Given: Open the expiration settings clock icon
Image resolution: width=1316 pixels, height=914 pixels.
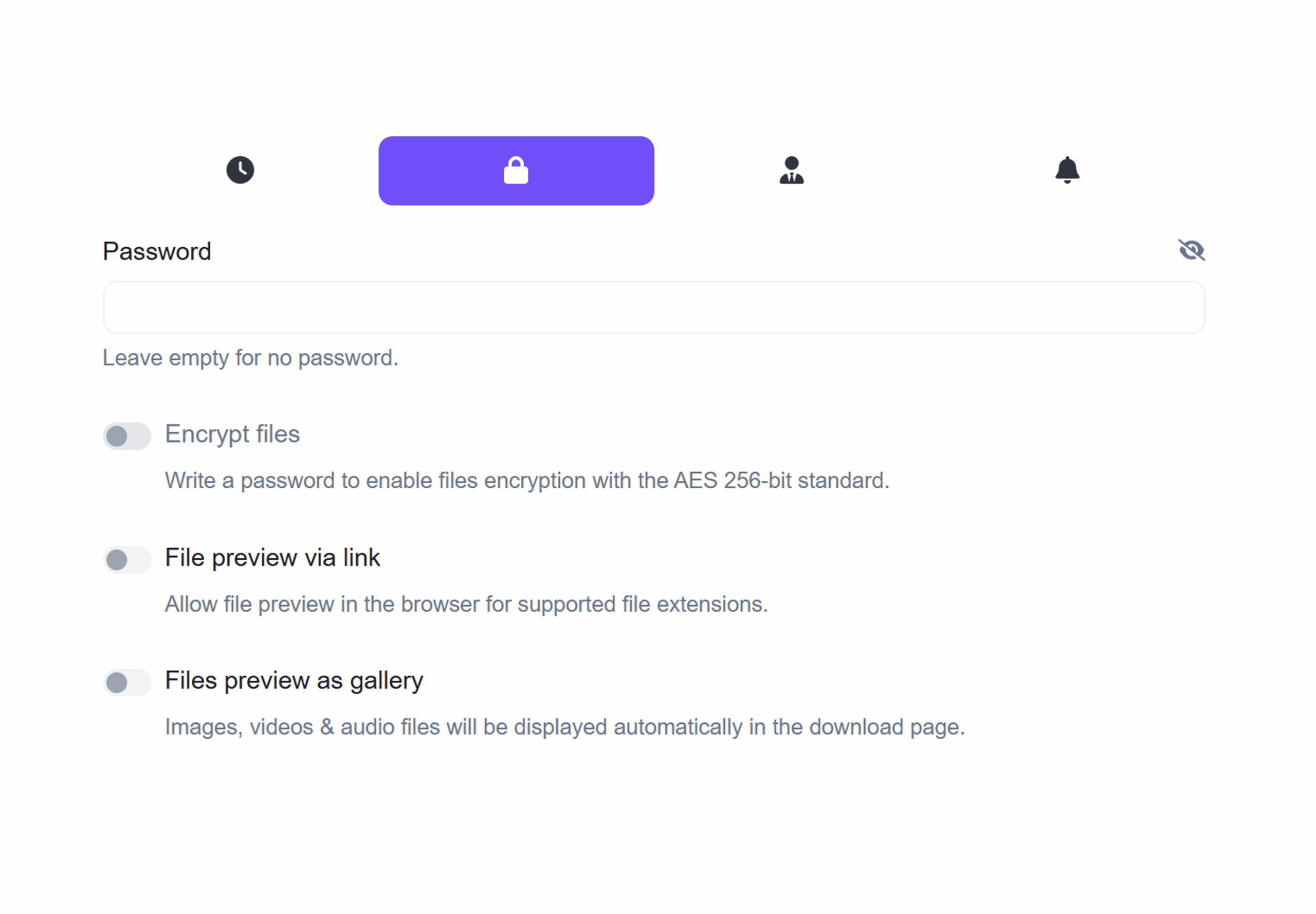Looking at the screenshot, I should (x=240, y=170).
